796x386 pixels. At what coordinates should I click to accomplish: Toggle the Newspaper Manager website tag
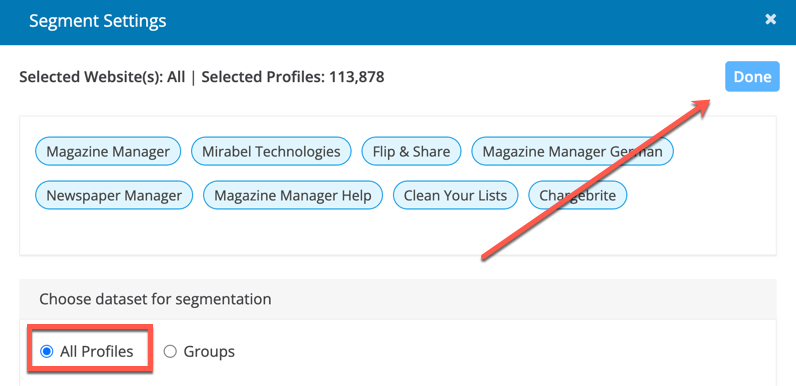point(114,196)
